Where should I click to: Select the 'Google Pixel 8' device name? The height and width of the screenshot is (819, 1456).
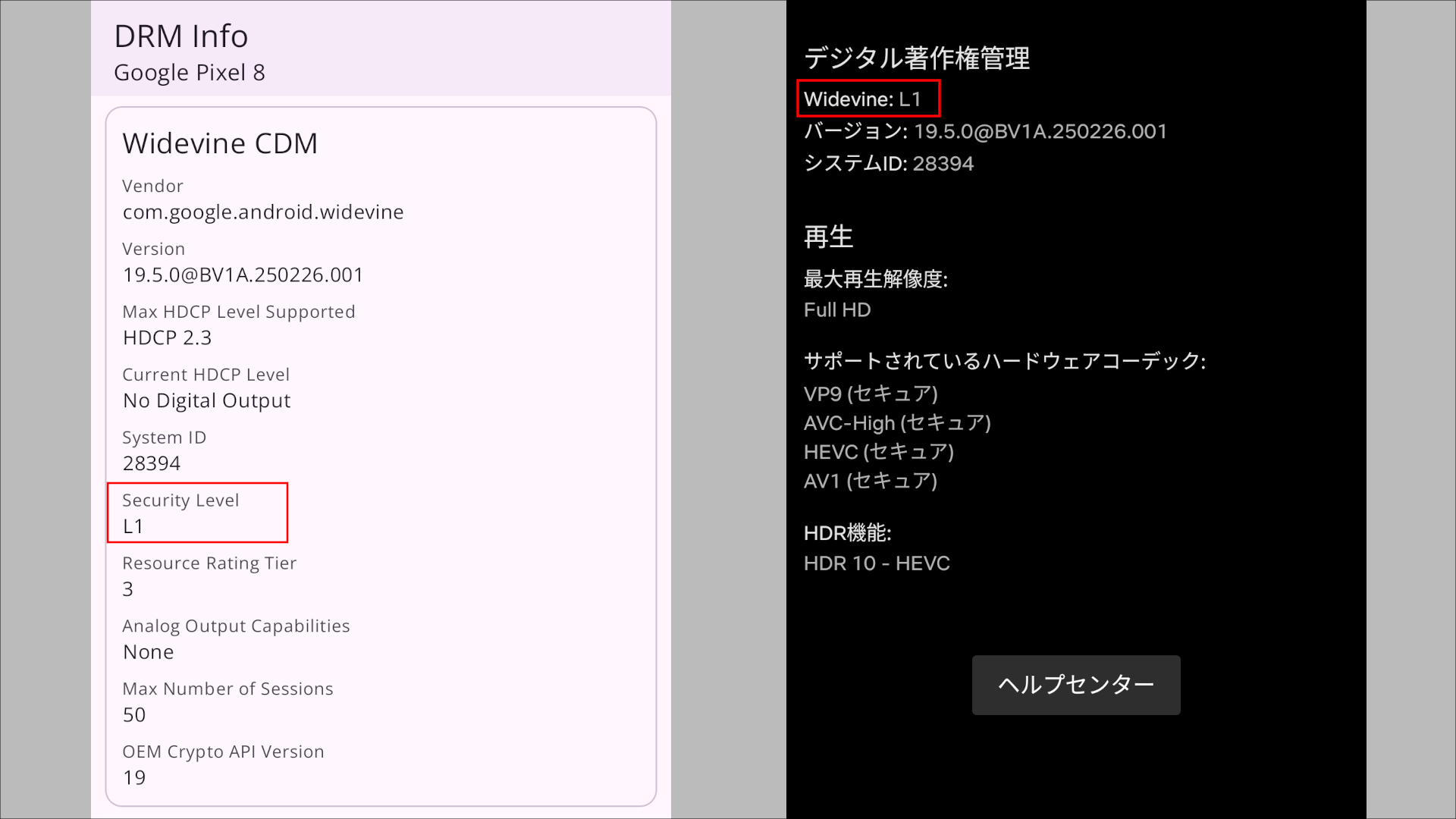click(x=189, y=72)
